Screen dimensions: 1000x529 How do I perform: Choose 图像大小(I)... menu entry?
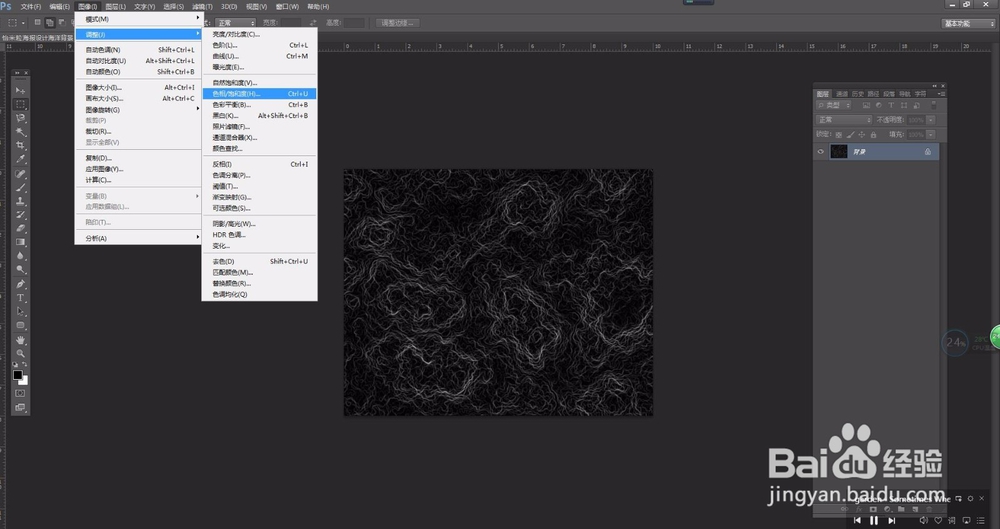coord(138,87)
